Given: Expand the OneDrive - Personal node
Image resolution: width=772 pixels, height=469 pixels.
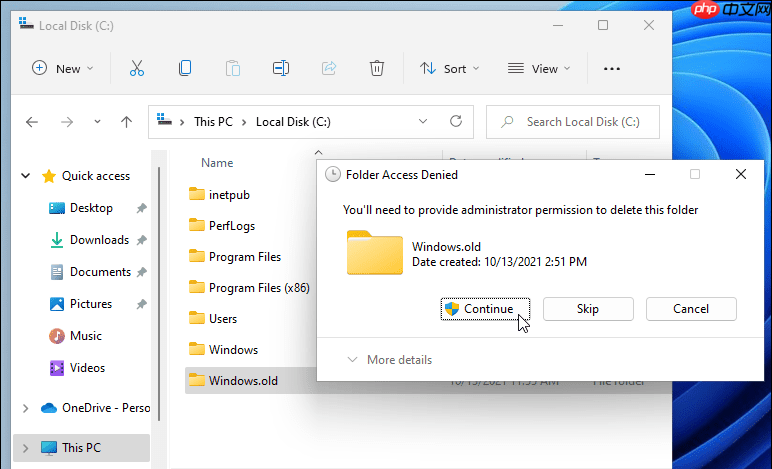Looking at the screenshot, I should 26,408.
